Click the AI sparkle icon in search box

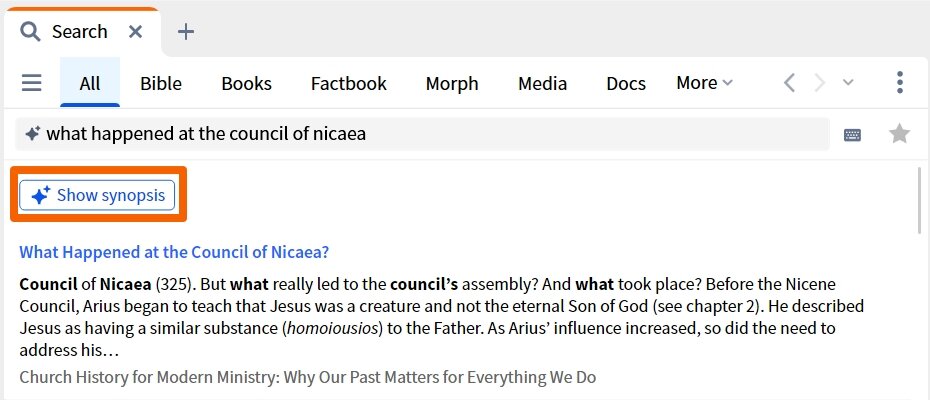[33, 133]
